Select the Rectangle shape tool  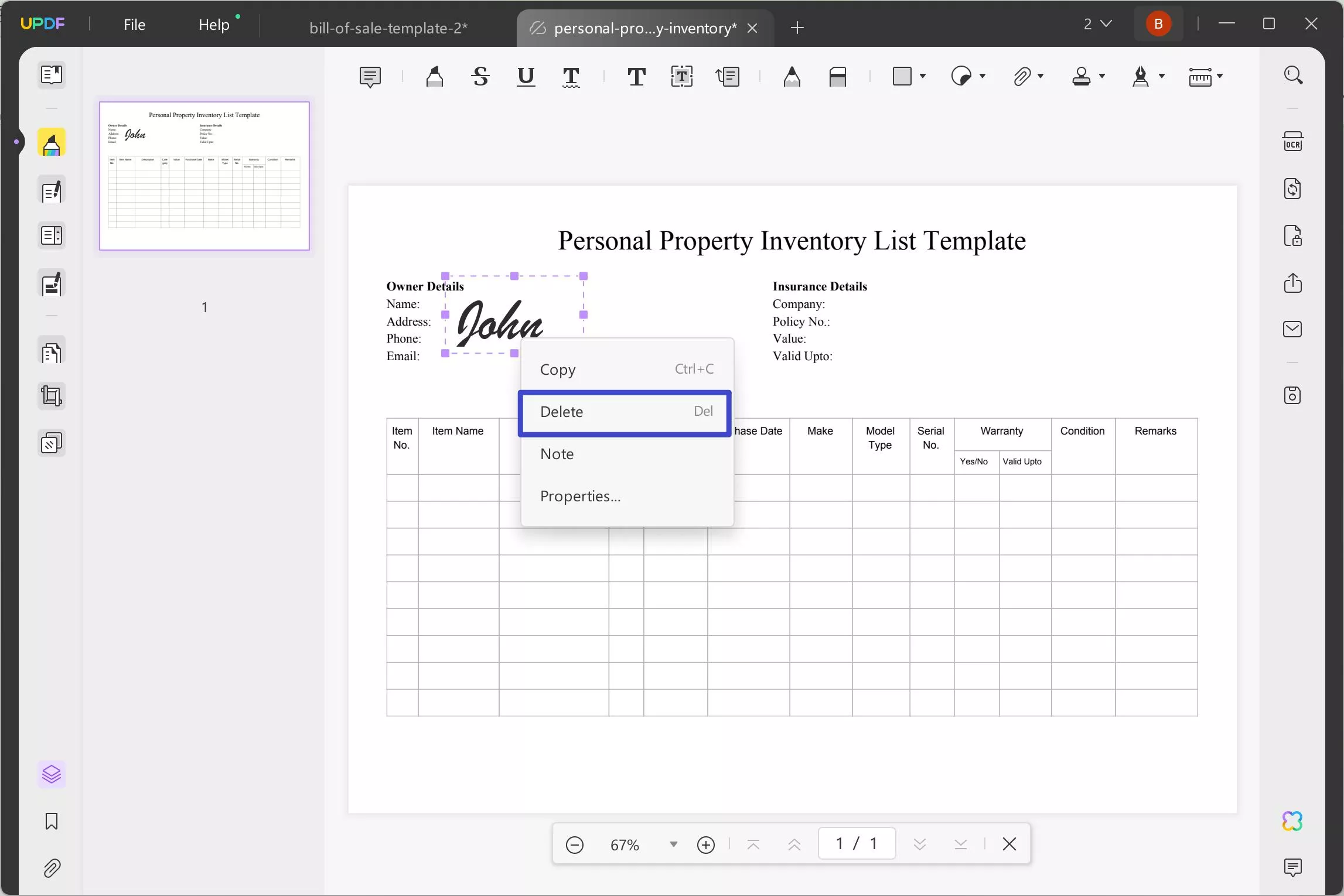click(902, 76)
